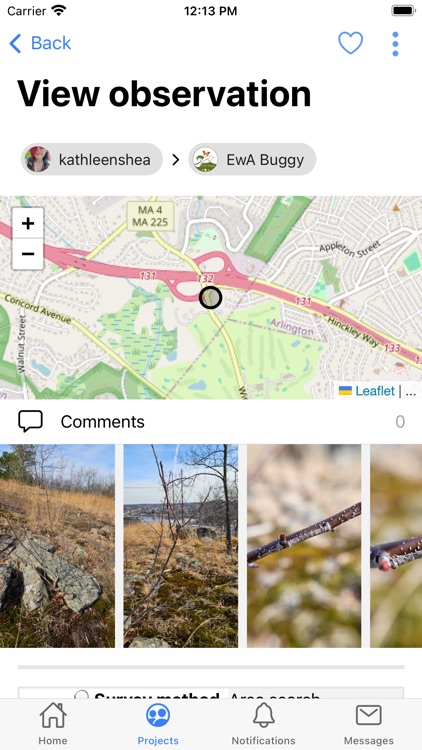Screen dimensions: 422x750
Task: Open kathleenshea's user profile chip
Action: (92, 159)
